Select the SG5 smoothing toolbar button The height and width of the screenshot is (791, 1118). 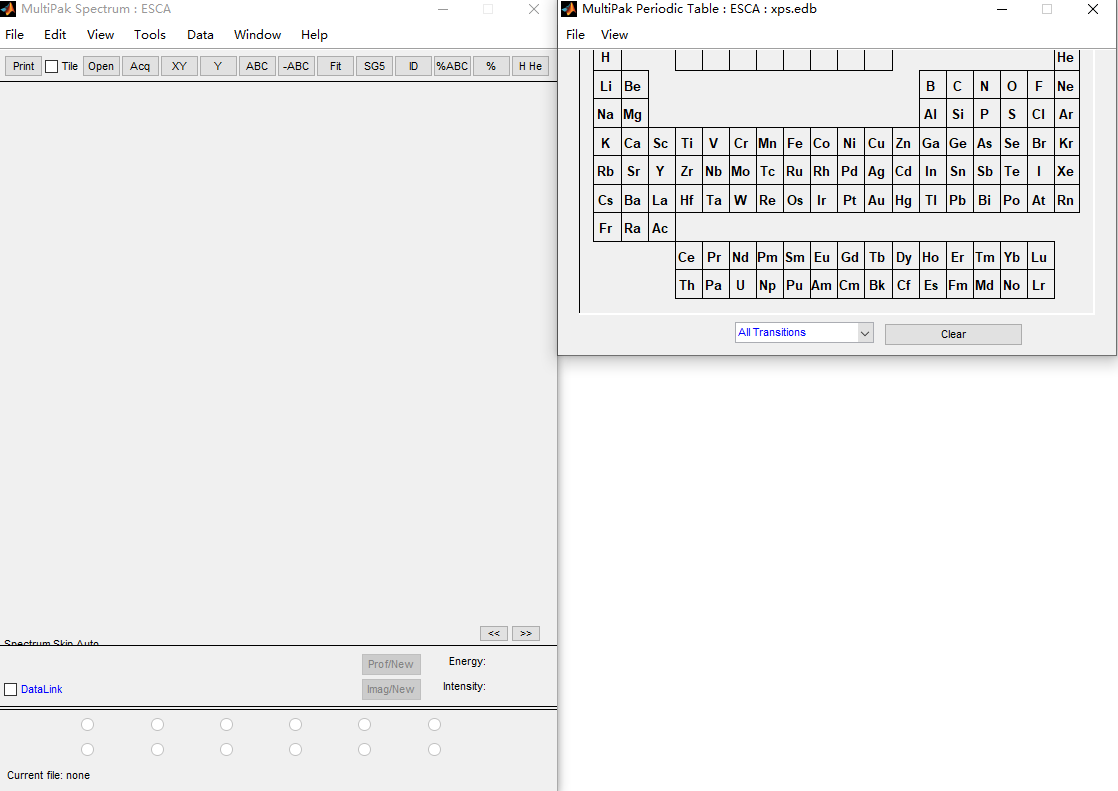(374, 66)
